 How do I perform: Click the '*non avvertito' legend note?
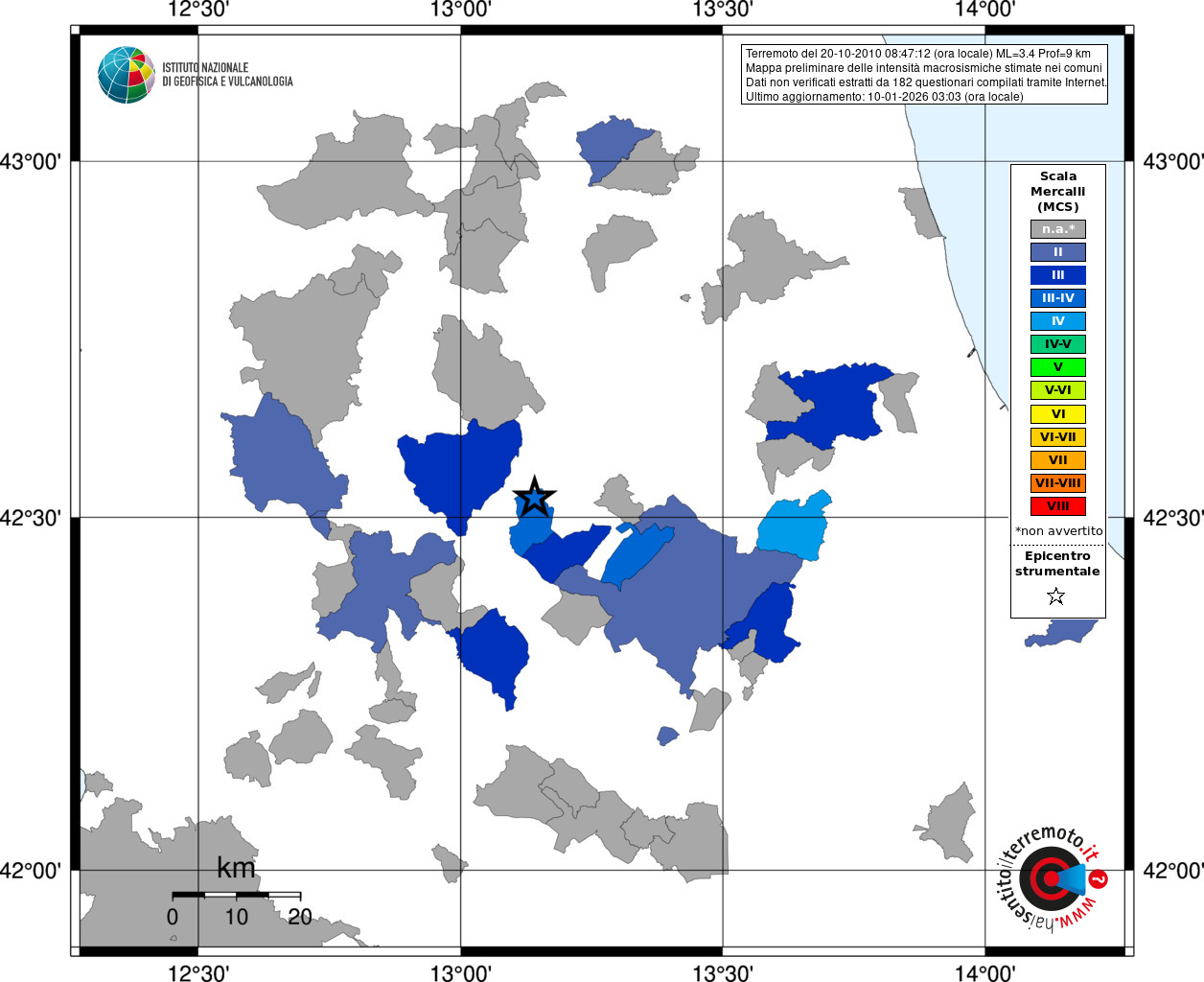[1058, 531]
